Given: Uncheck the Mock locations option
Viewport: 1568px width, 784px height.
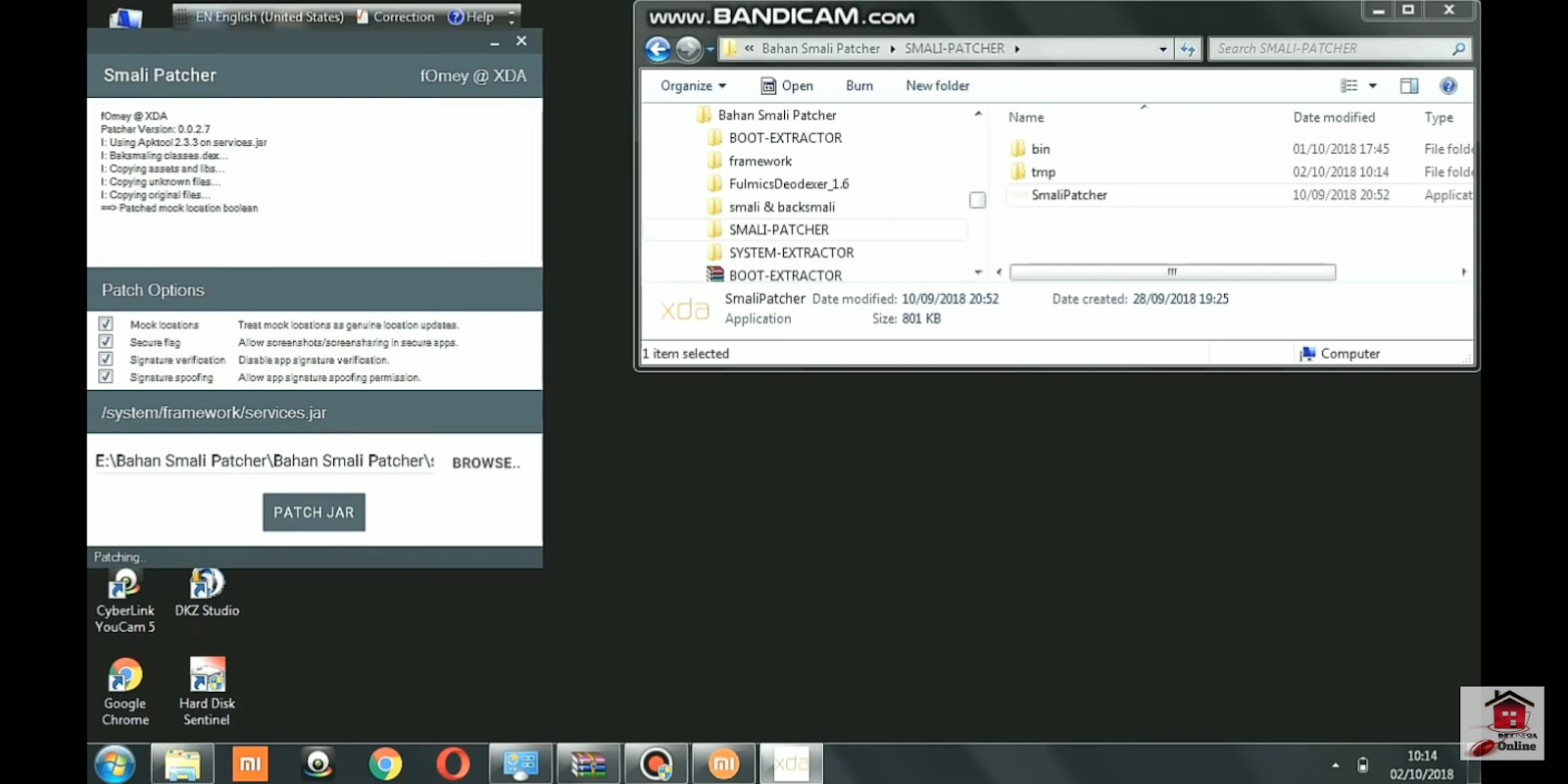Looking at the screenshot, I should point(106,324).
